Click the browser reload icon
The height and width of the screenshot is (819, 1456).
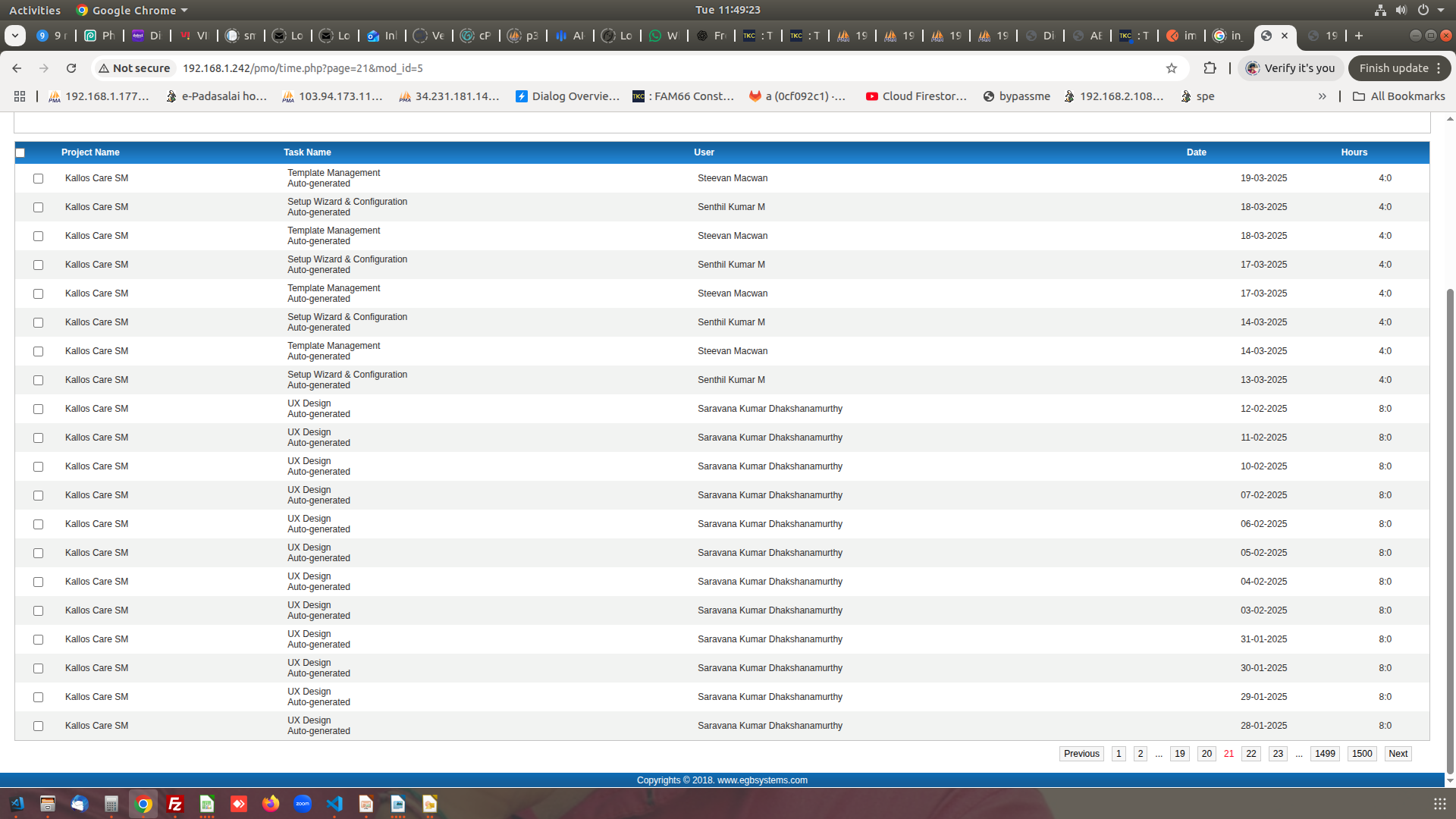[x=71, y=68]
